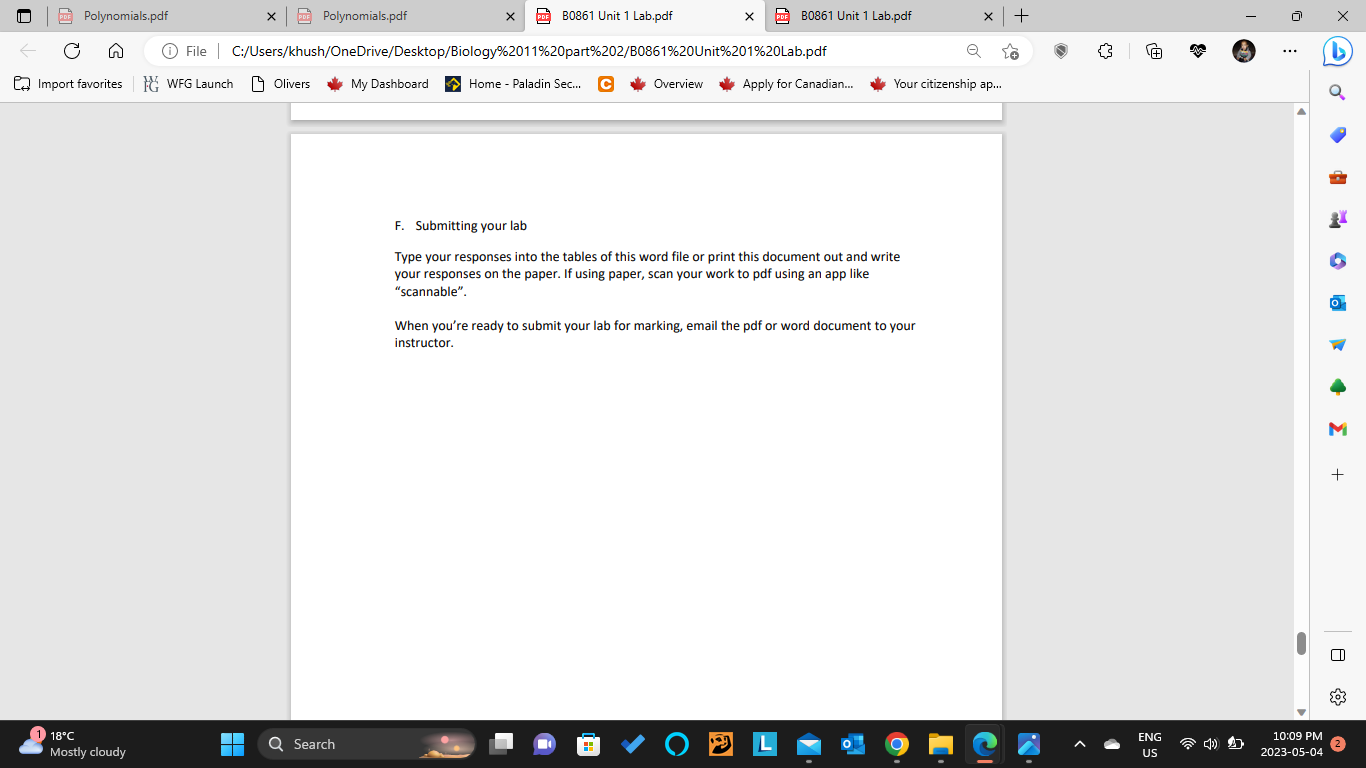Click the zoom out magnifier in address bar
1366x768 pixels.
(974, 51)
